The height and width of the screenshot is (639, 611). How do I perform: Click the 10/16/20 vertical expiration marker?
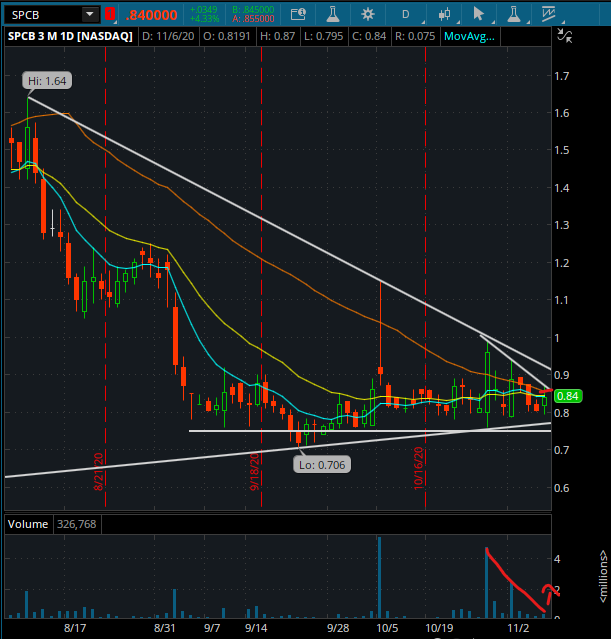click(419, 468)
